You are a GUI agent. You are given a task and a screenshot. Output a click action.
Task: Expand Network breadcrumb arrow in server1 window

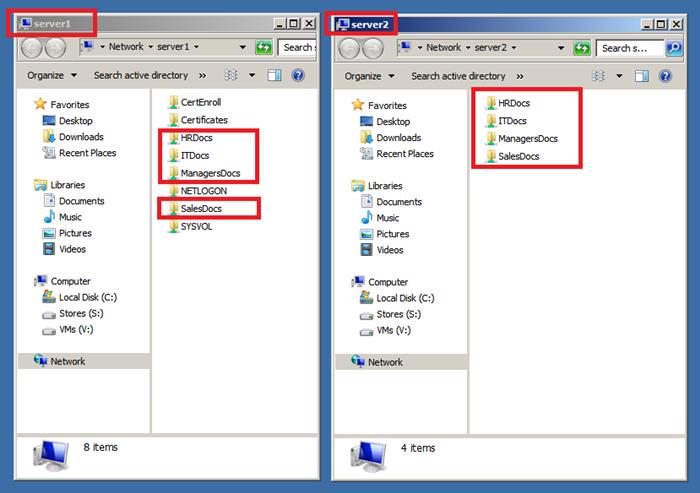click(x=150, y=46)
